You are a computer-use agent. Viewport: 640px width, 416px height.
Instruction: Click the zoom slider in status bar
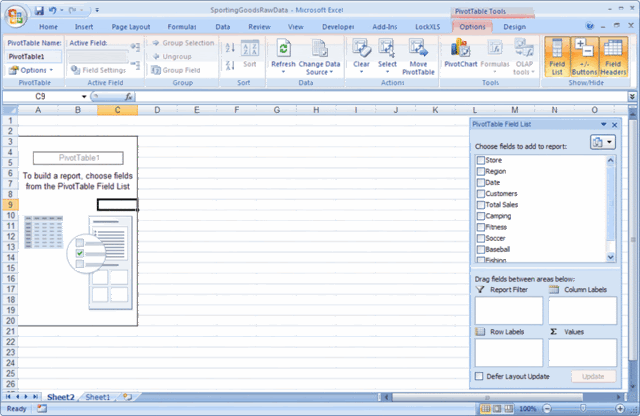(x=583, y=408)
